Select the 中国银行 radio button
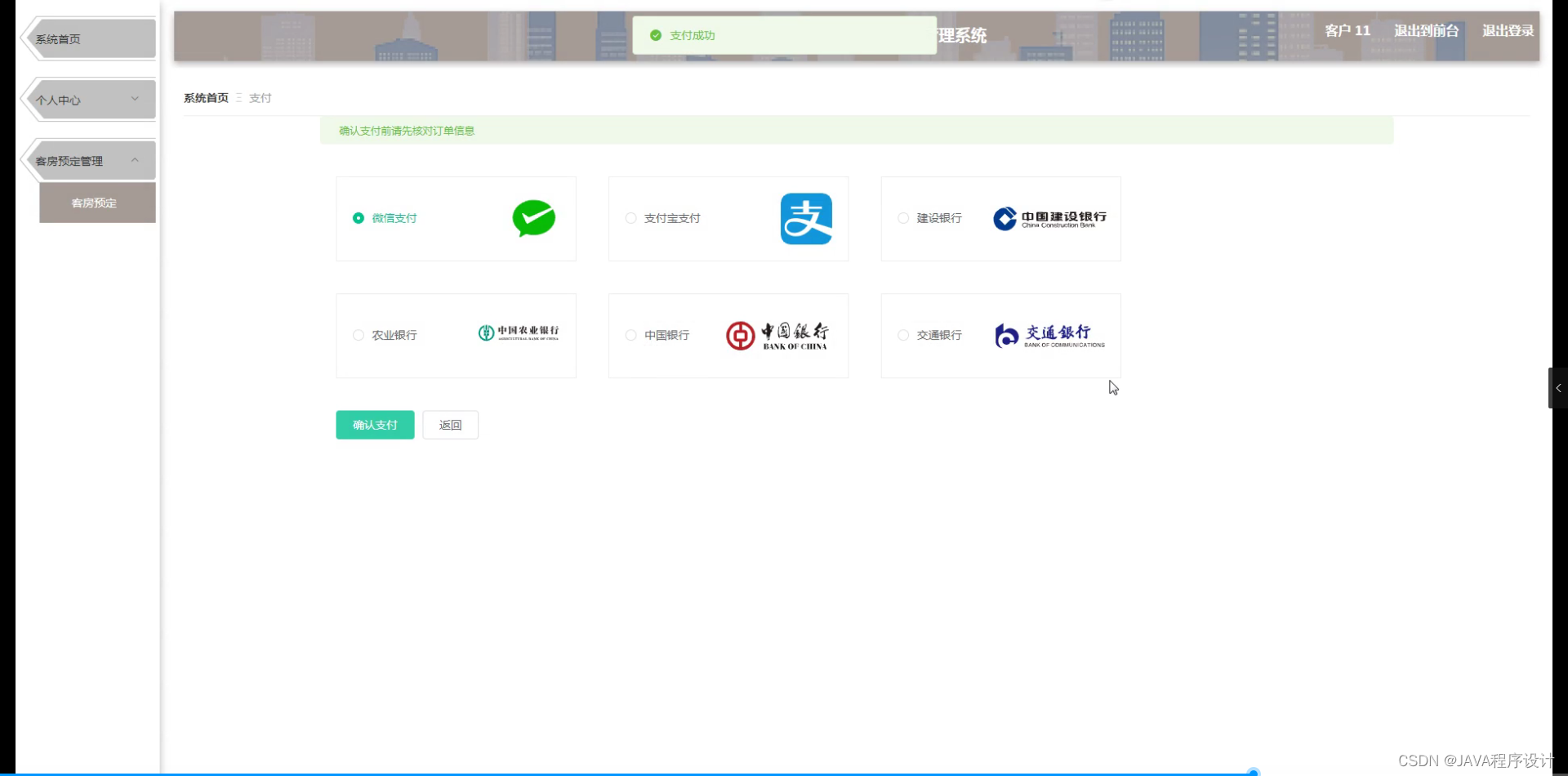1568x776 pixels. (x=630, y=335)
